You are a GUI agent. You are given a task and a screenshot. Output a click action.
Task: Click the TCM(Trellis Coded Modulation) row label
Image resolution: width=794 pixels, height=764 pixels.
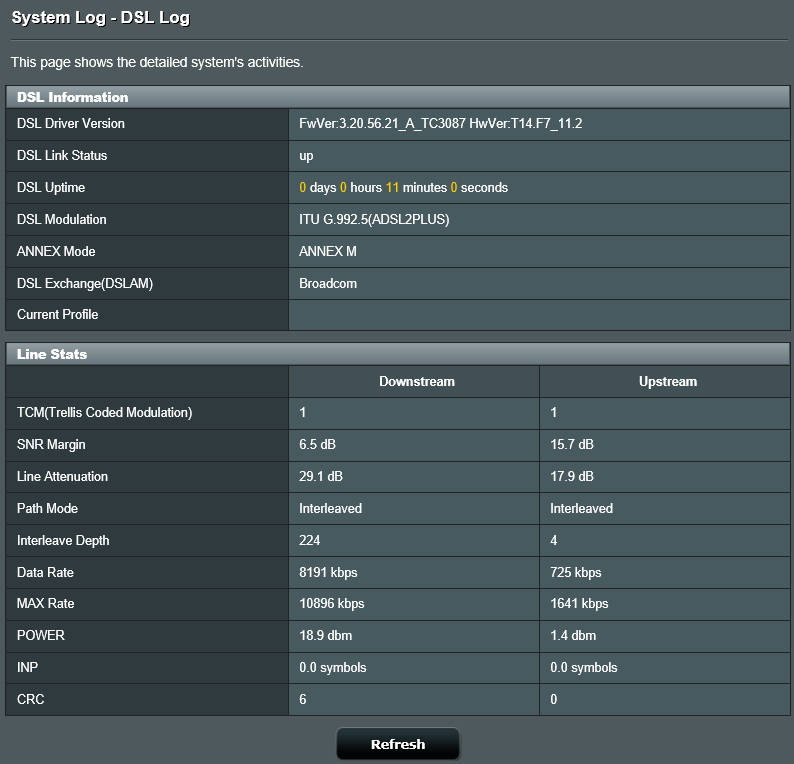click(x=104, y=413)
